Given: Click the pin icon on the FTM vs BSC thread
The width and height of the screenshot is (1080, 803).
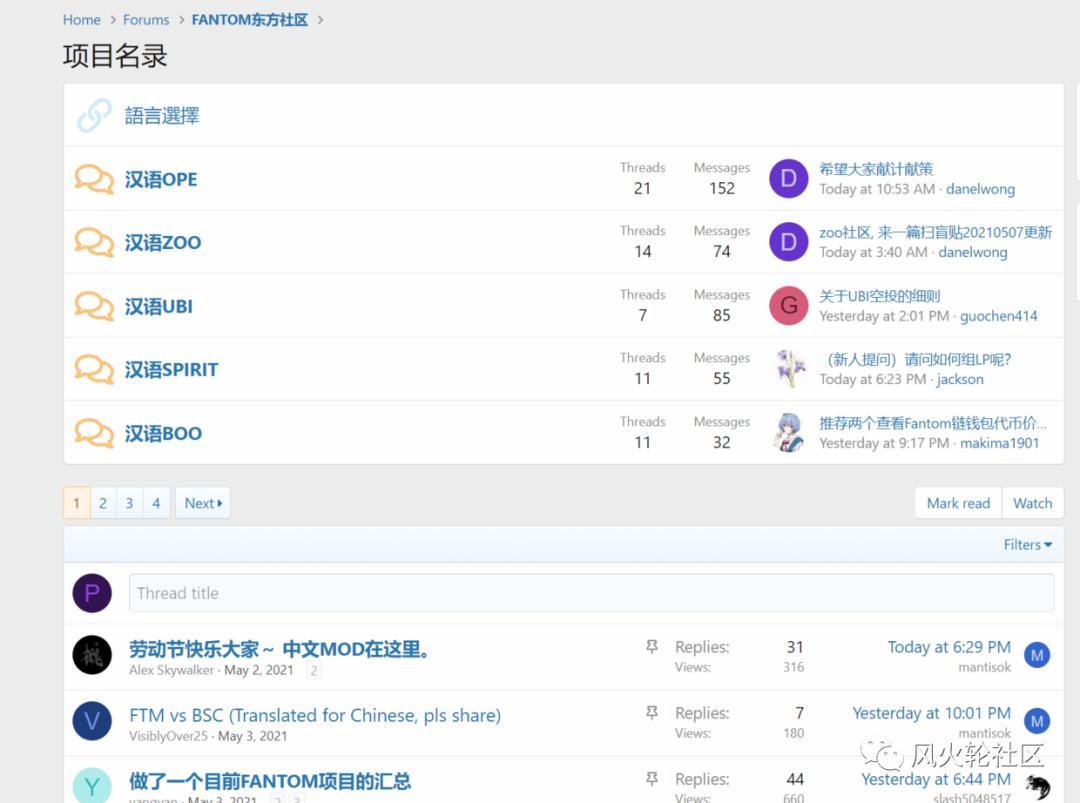Looking at the screenshot, I should (x=652, y=711).
